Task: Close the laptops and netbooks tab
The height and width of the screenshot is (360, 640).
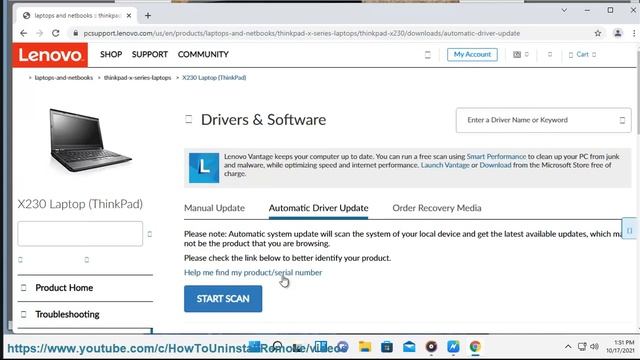Action: point(129,16)
